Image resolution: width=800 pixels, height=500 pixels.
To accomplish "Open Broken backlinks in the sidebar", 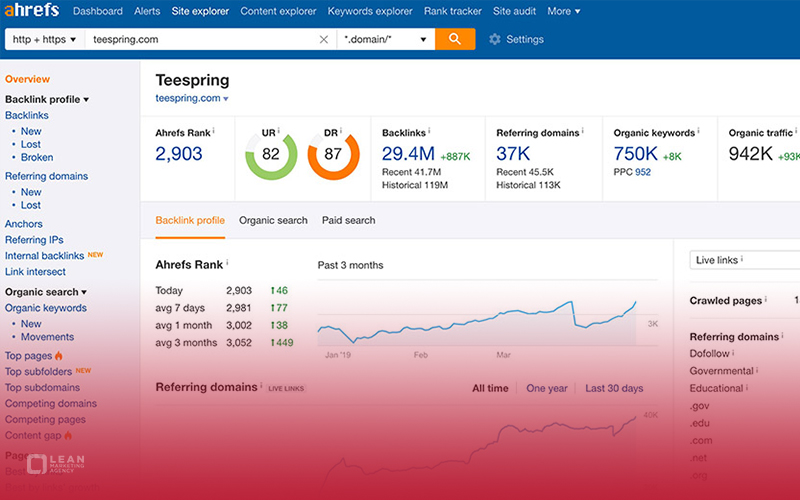I will 37,157.
